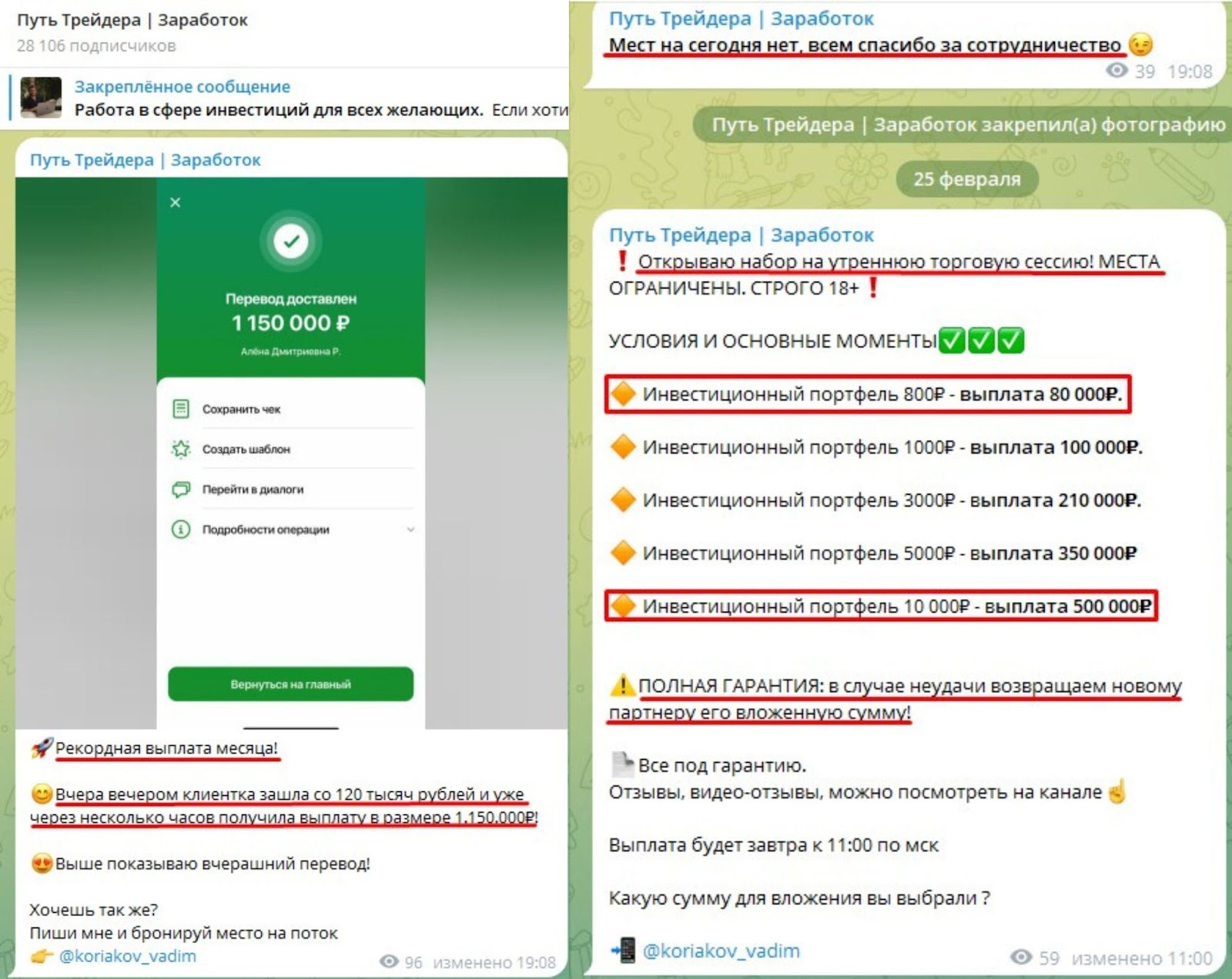Open channel header Путь Трейдера | Заработок
1232x979 pixels.
tap(132, 20)
